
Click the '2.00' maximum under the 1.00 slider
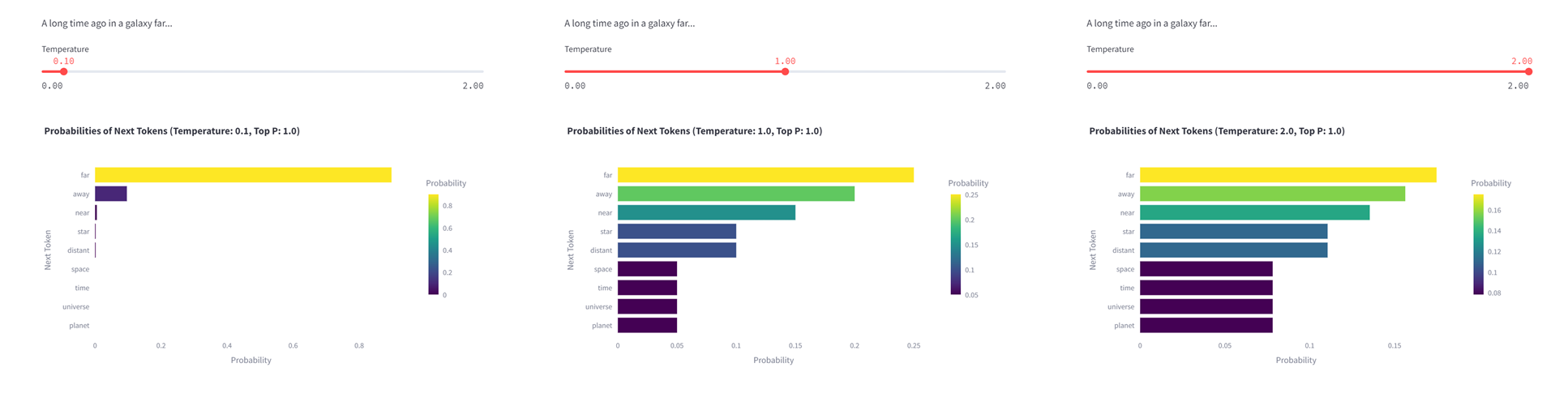pyautogui.click(x=995, y=86)
